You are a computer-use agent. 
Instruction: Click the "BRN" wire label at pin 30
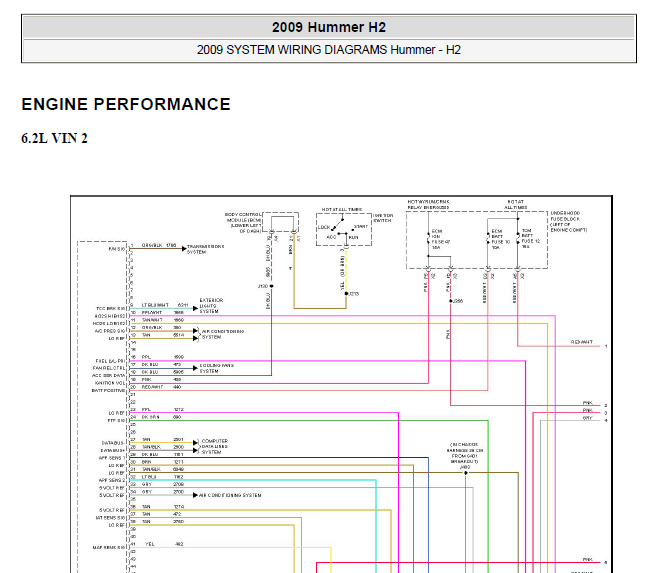coord(146,462)
